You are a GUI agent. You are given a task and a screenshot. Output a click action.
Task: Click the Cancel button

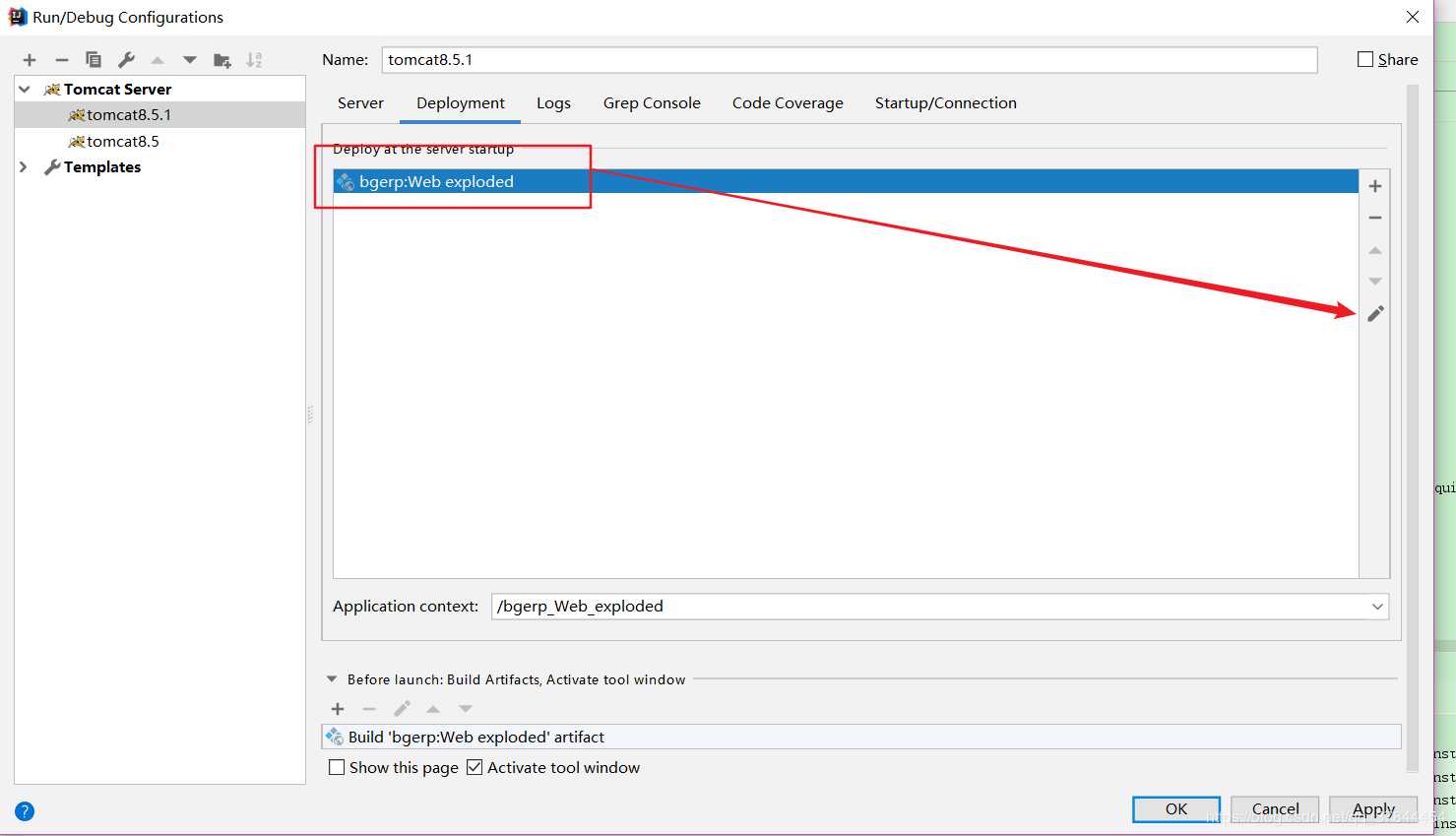[x=1275, y=808]
